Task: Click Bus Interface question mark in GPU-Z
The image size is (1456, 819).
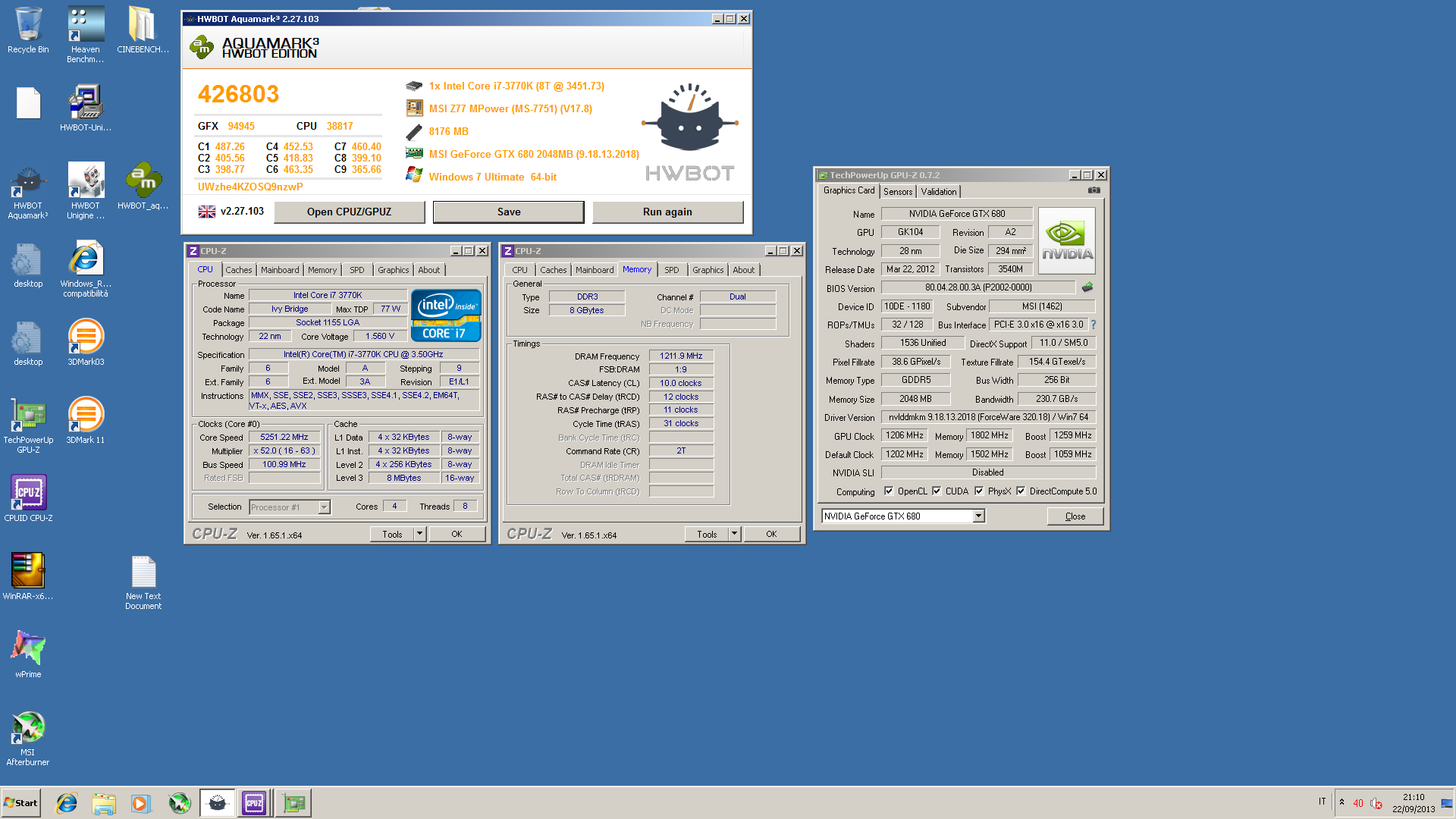Action: (1093, 325)
